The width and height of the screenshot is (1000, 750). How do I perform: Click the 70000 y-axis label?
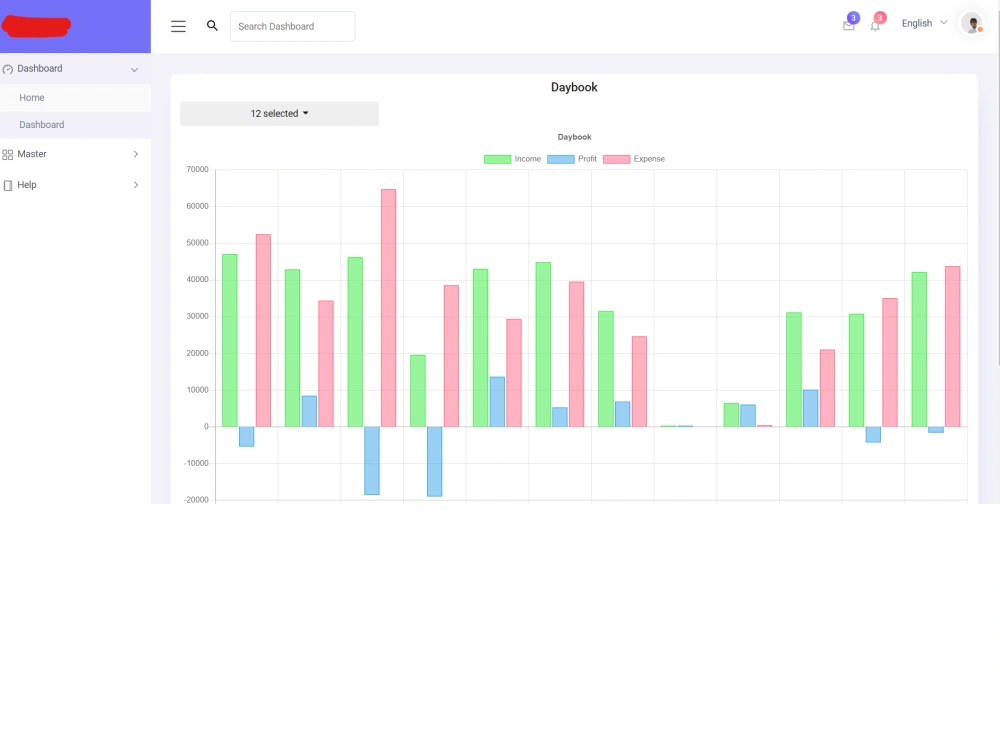coord(198,169)
